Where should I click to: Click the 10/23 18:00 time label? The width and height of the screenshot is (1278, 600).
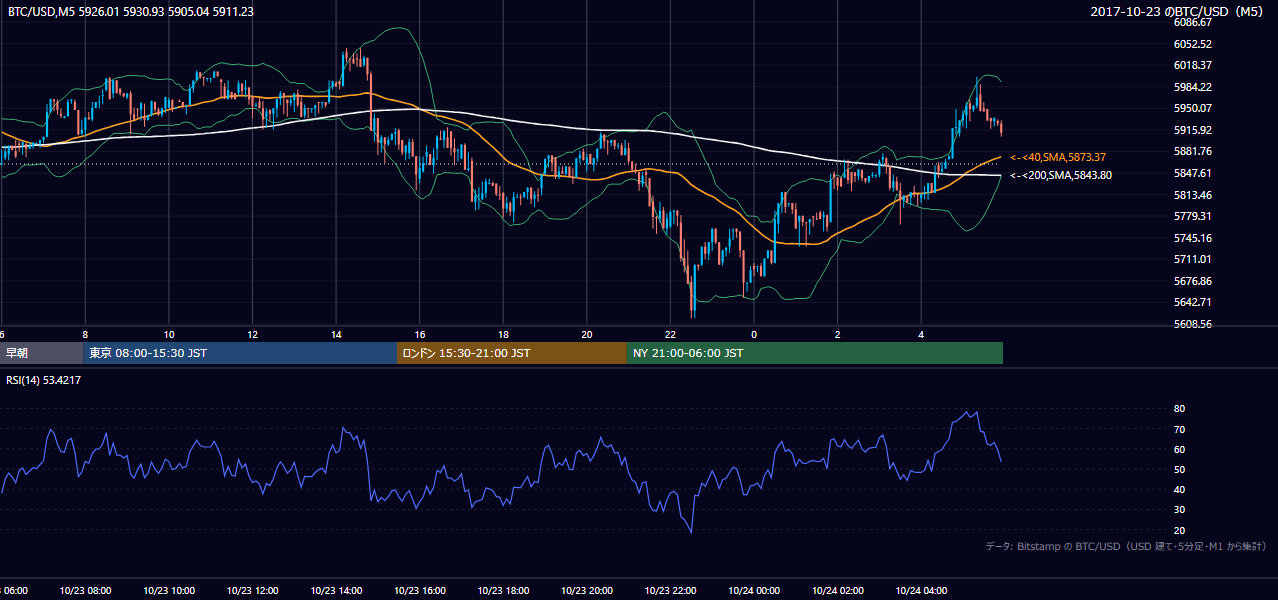tap(503, 590)
